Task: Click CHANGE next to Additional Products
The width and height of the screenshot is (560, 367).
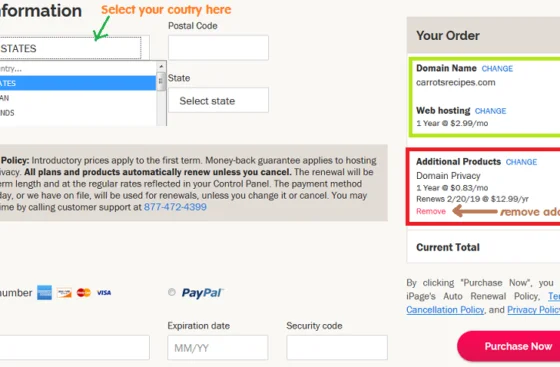Action: [521, 162]
